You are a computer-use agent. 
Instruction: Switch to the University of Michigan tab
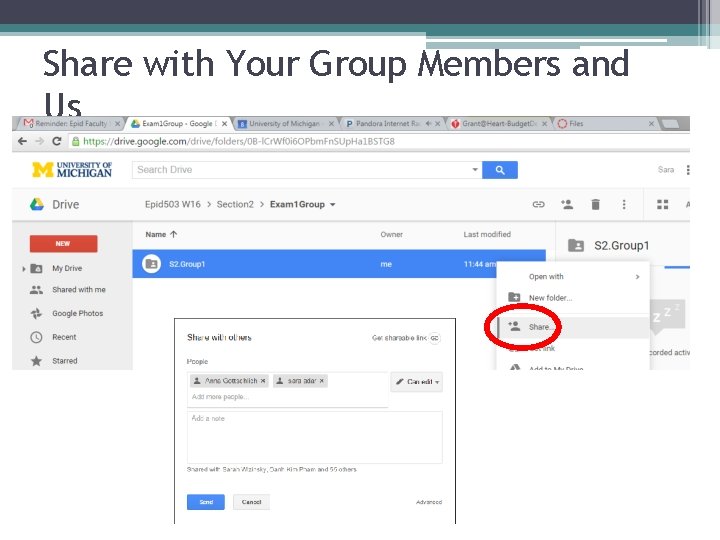click(284, 124)
